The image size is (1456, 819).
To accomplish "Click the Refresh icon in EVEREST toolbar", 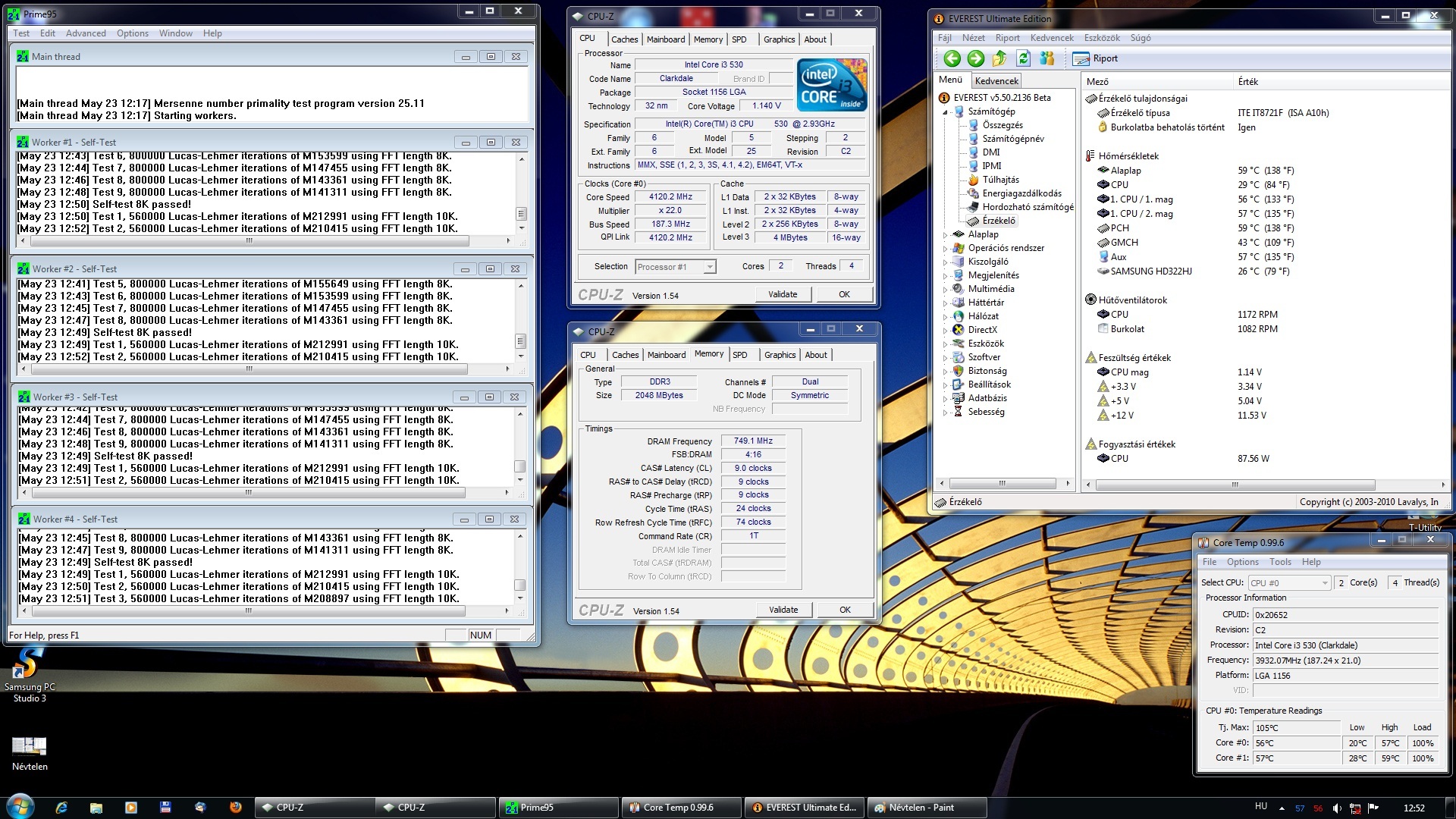I will point(1023,58).
